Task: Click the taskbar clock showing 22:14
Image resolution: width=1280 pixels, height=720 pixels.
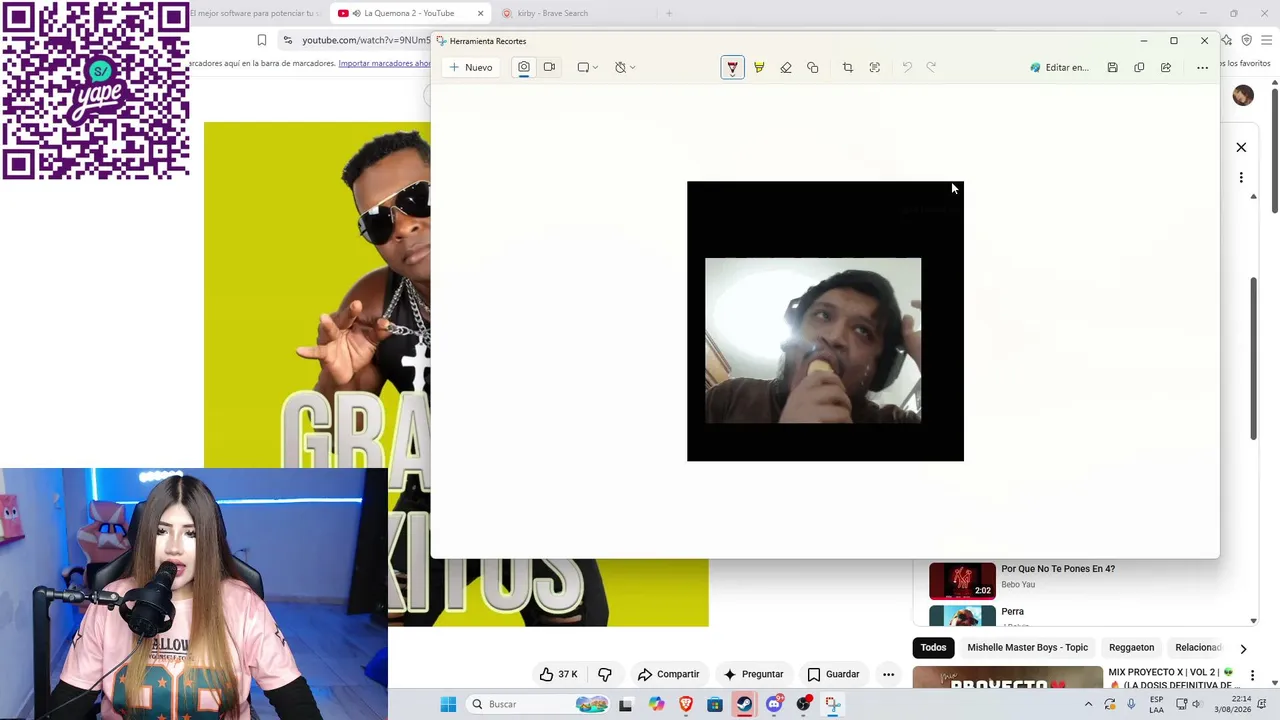Action: click(x=1232, y=704)
